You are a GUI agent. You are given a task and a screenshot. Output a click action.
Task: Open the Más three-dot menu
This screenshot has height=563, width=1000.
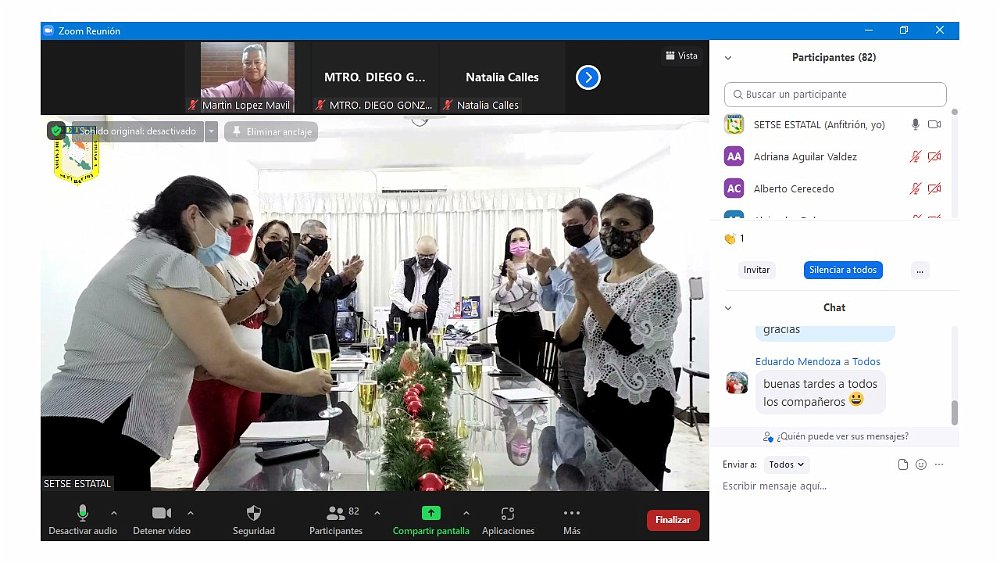point(571,513)
